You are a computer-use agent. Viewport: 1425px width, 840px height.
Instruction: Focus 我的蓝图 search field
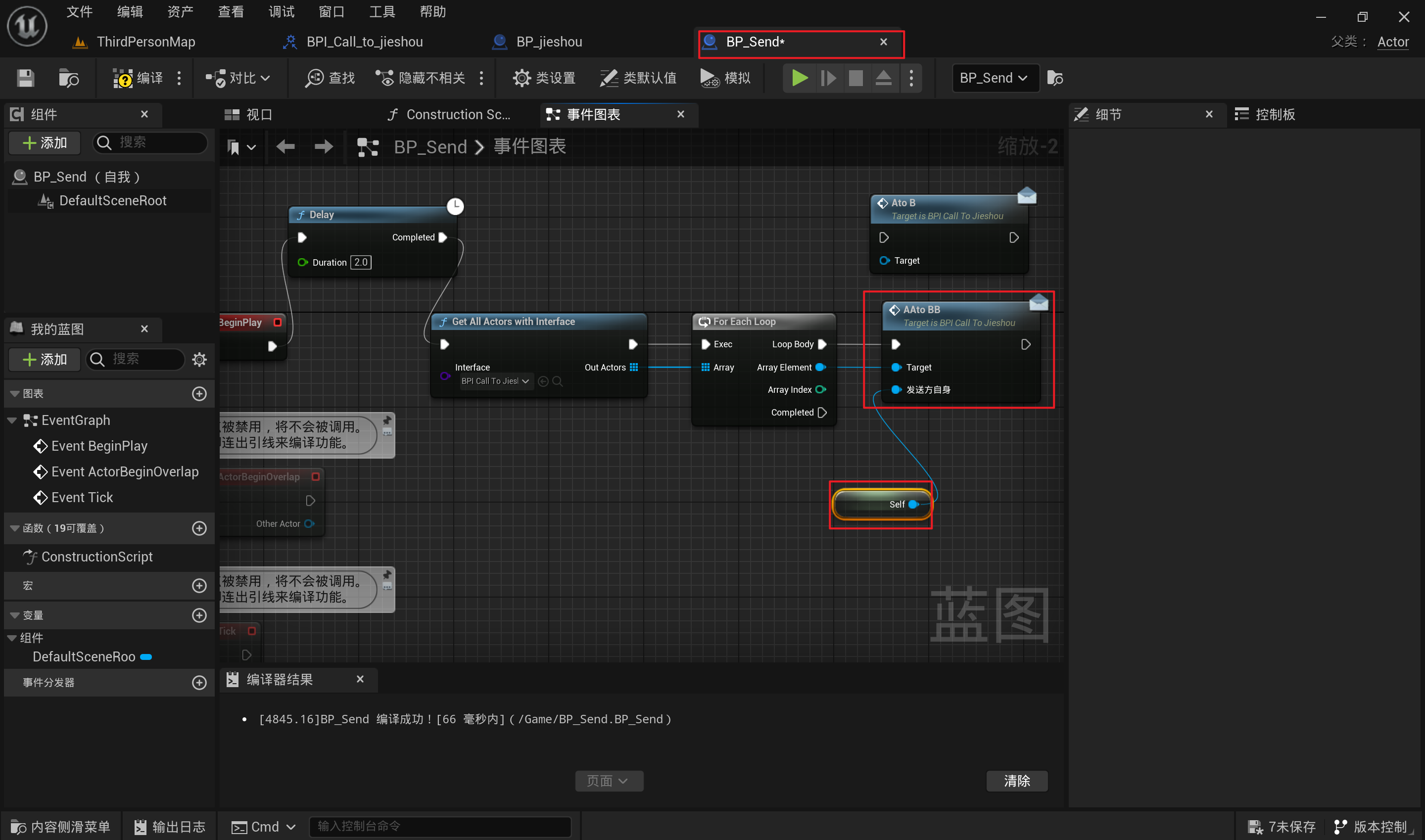pyautogui.click(x=135, y=360)
